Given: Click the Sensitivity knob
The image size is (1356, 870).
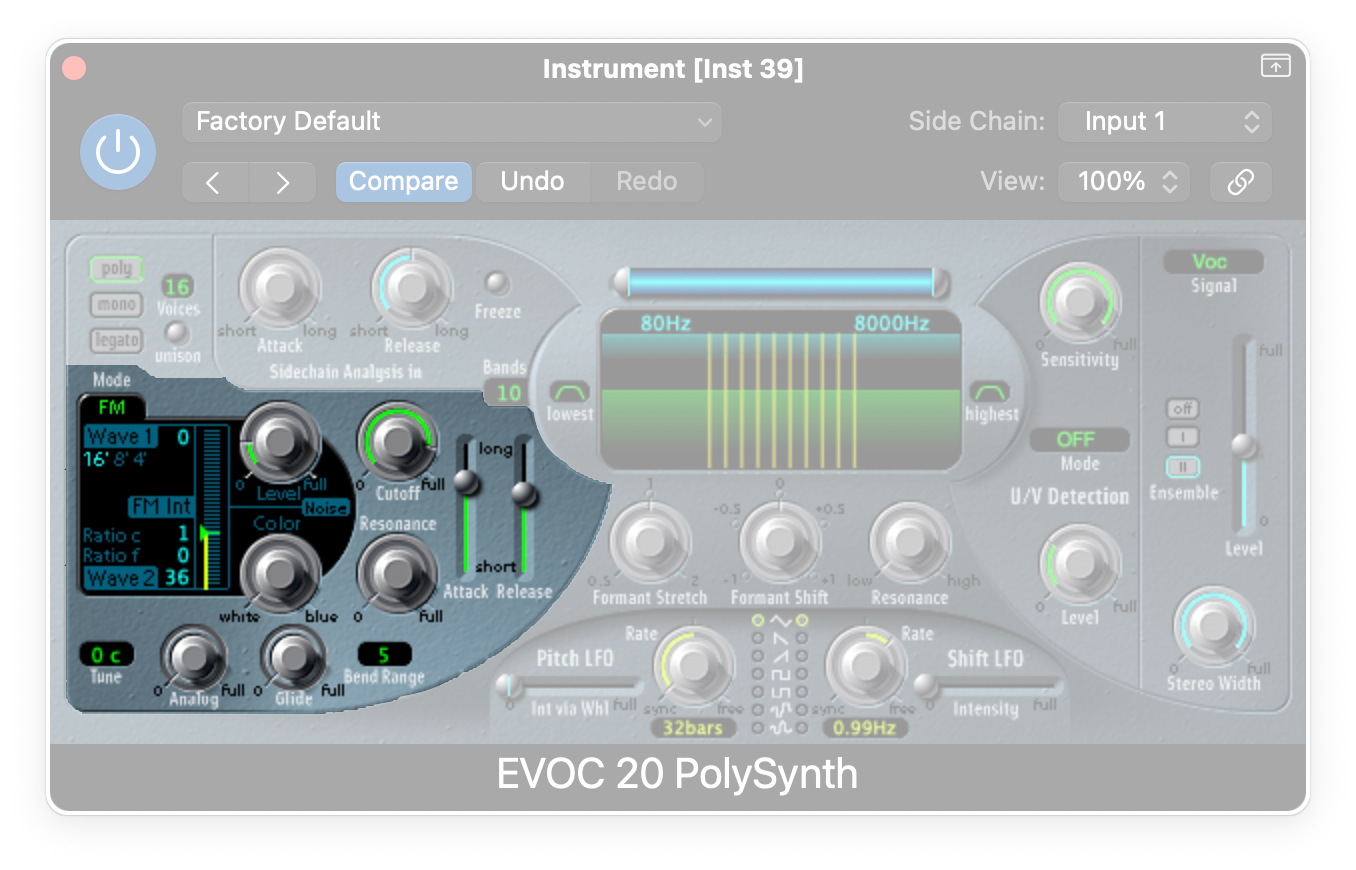Looking at the screenshot, I should click(x=1080, y=303).
